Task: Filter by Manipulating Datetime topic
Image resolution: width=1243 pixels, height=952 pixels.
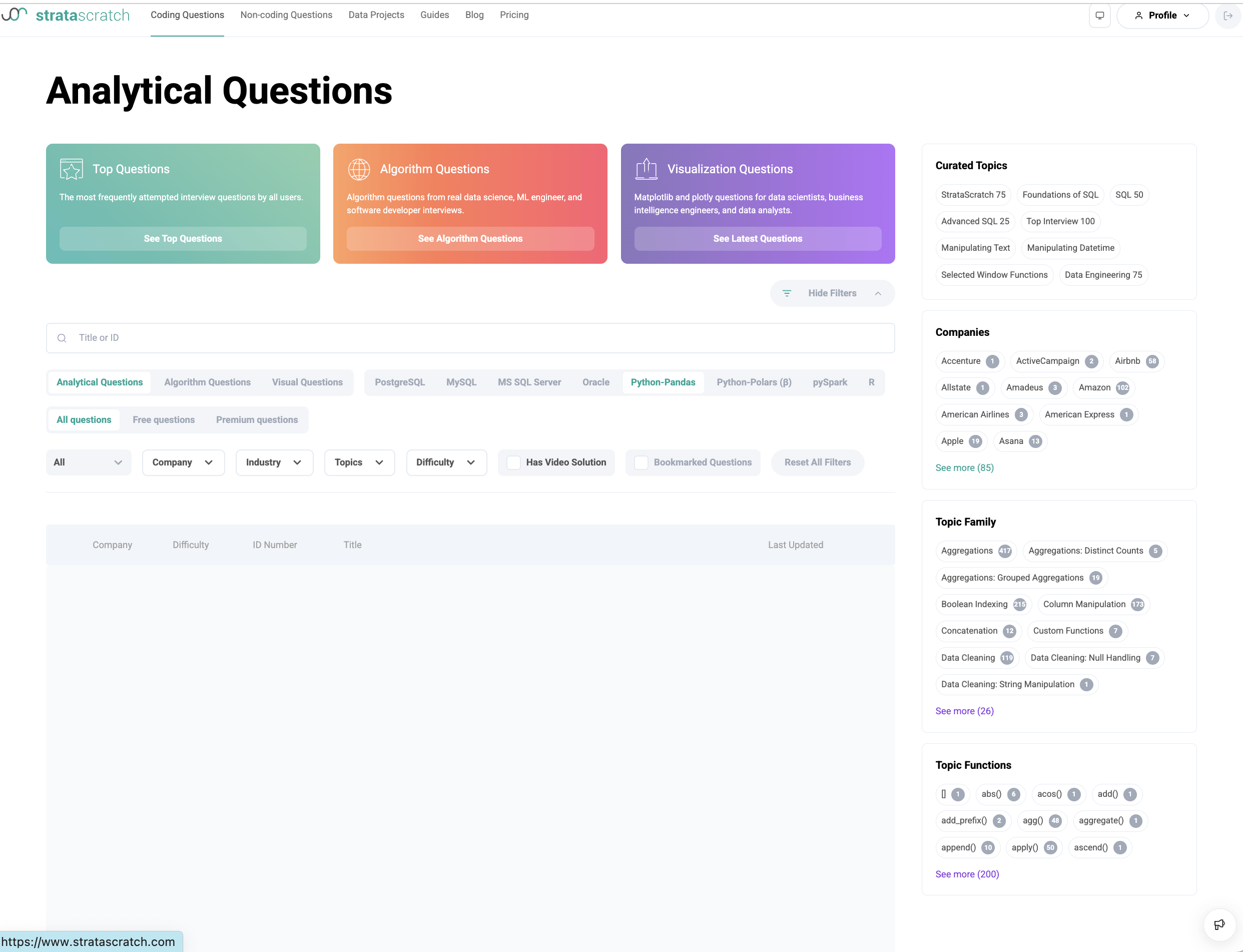Action: (x=1070, y=248)
